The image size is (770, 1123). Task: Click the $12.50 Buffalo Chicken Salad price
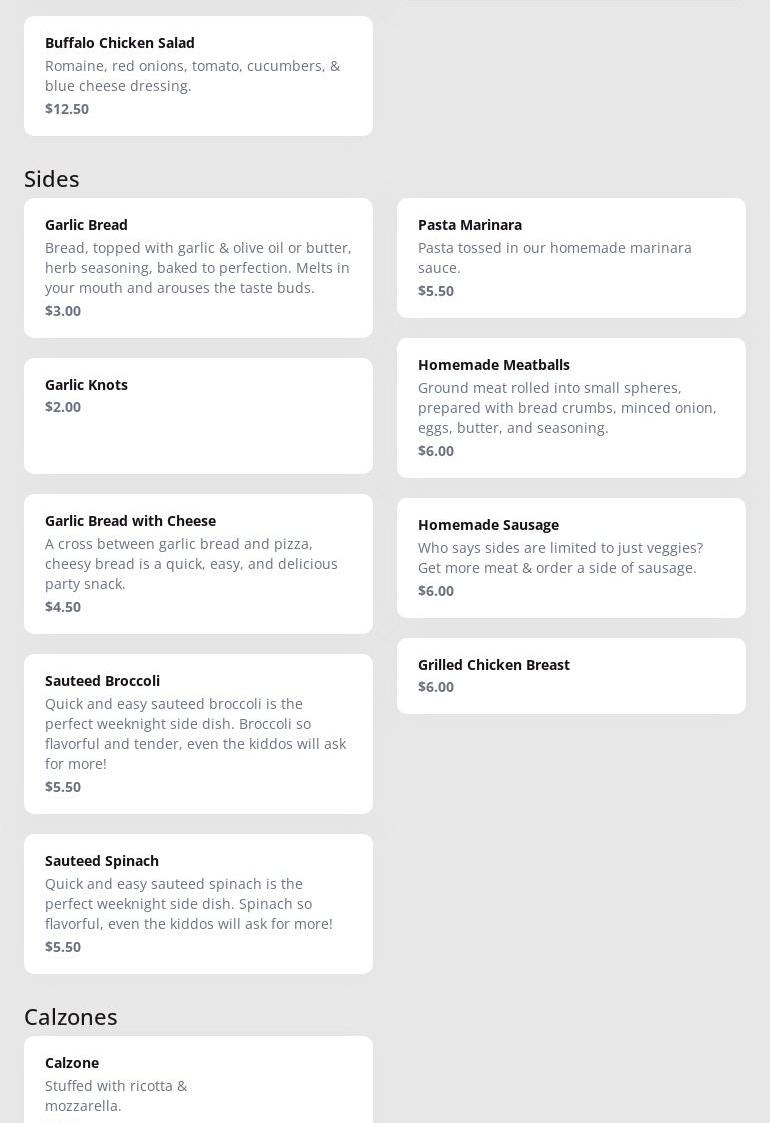point(67,109)
